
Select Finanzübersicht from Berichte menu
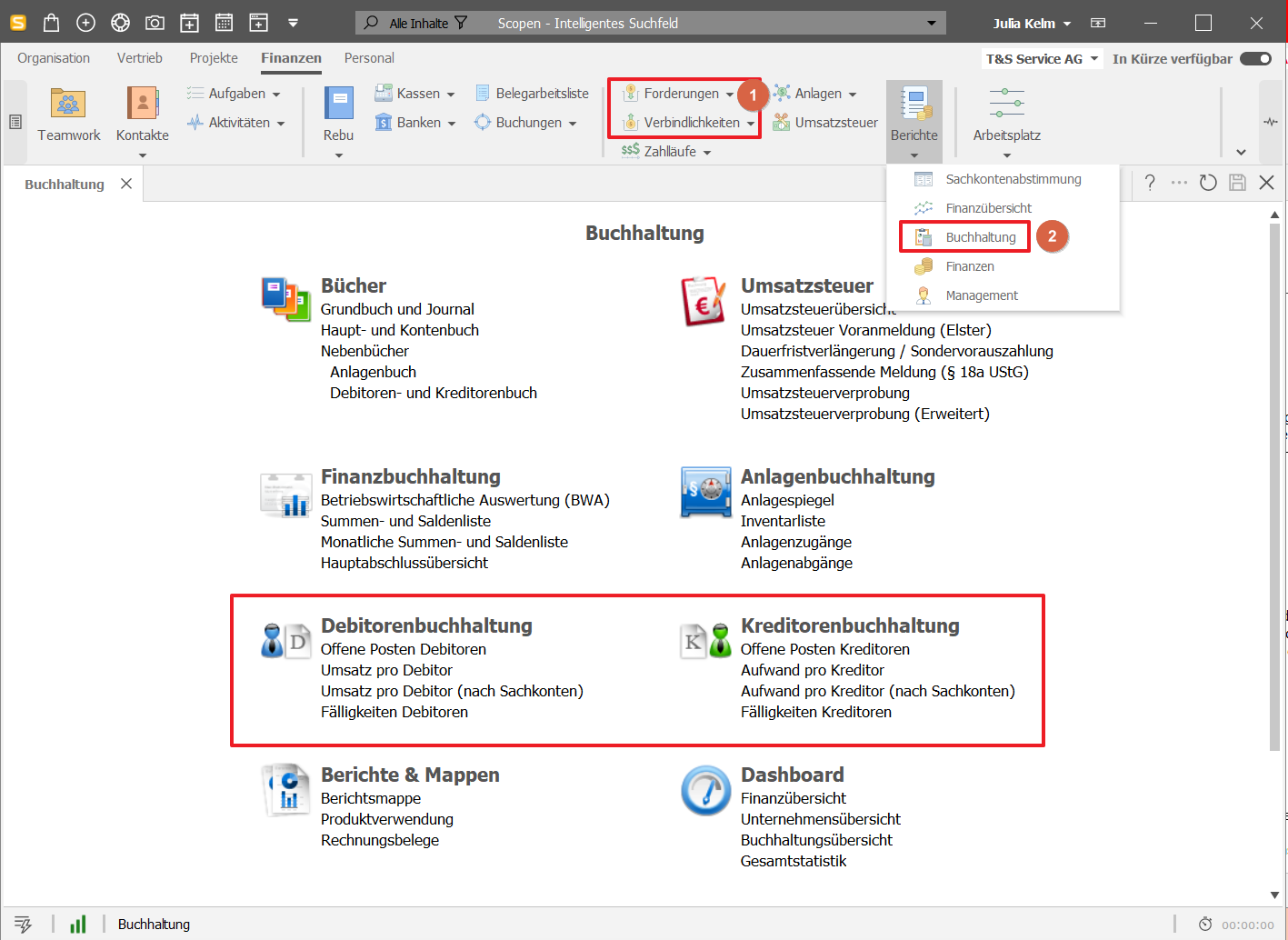[1003, 208]
